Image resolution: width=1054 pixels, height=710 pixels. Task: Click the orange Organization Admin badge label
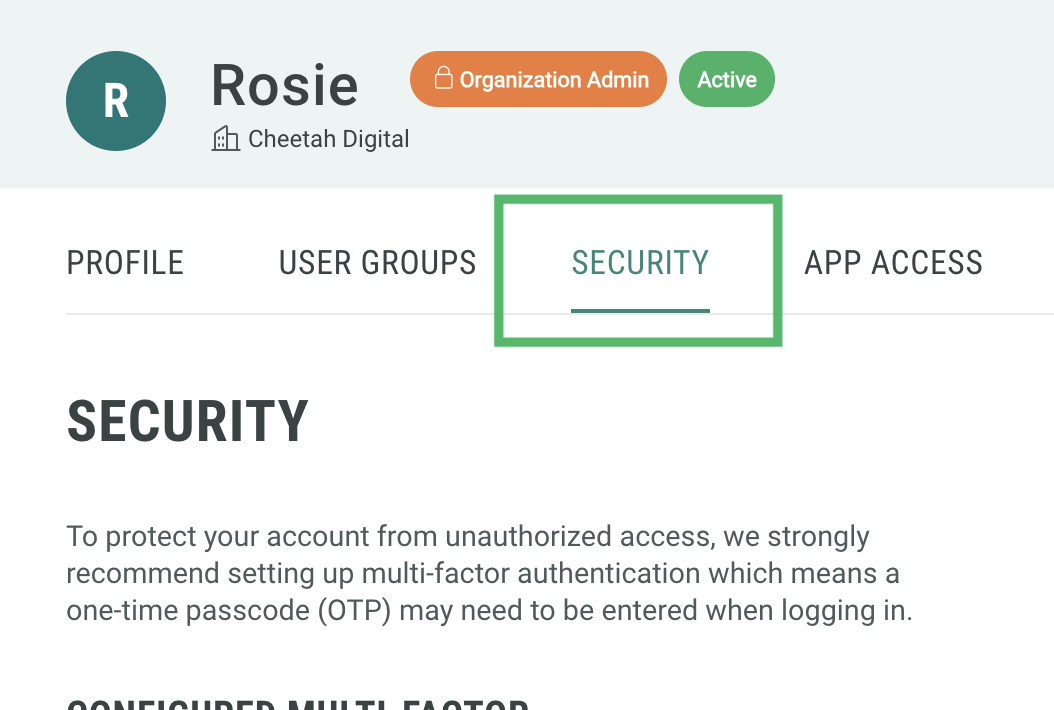(x=538, y=79)
